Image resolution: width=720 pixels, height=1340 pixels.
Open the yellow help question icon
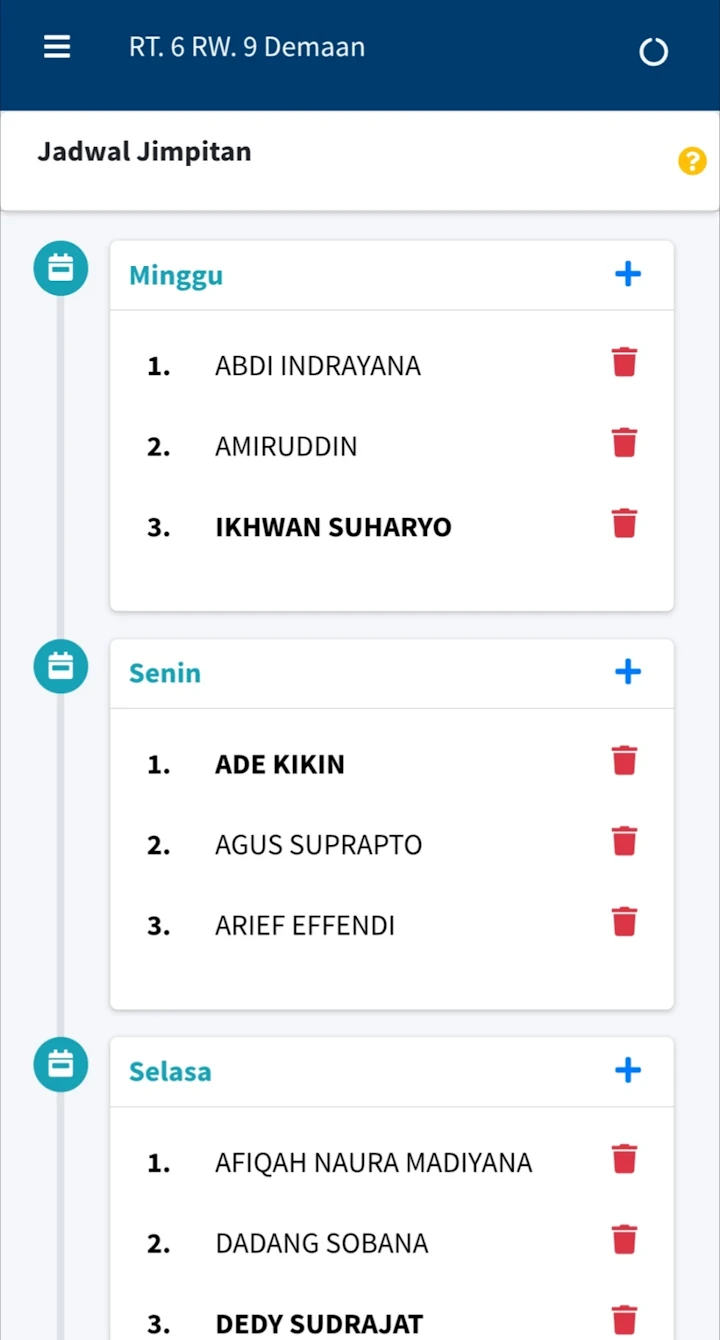coord(692,161)
